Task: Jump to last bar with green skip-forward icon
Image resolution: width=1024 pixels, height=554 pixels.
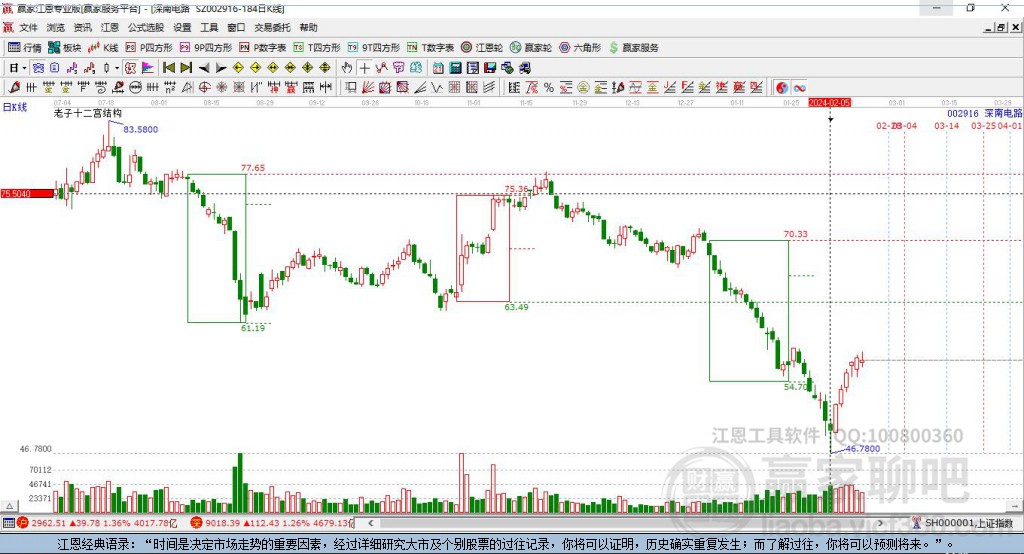Action: 186,68
